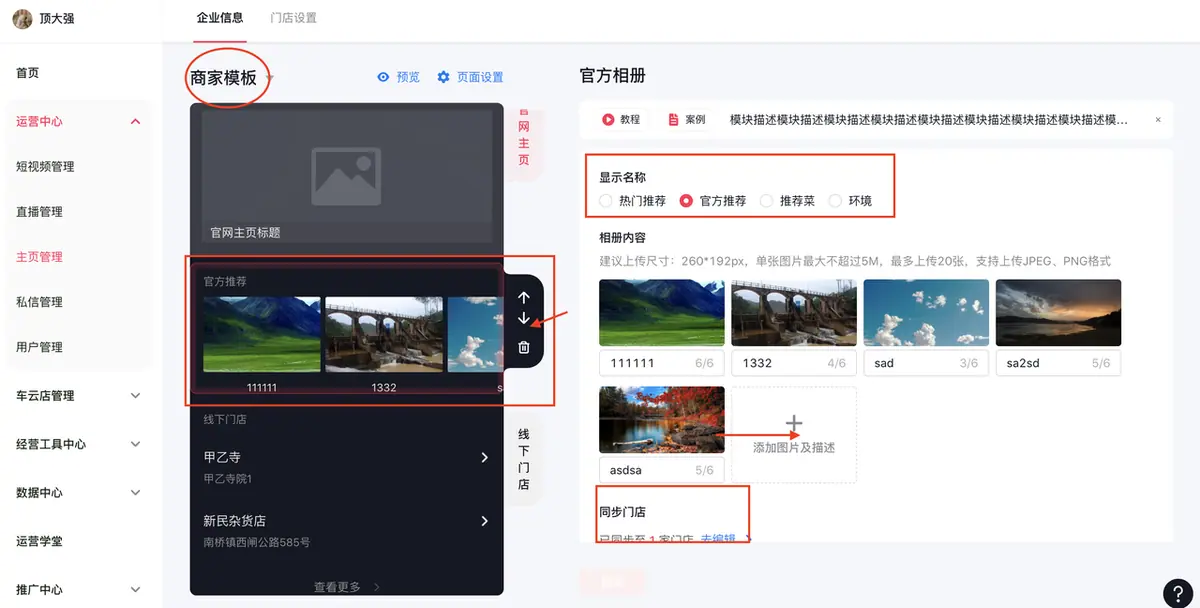This screenshot has height=608, width=1200.
Task: Click the 111111 thumbnail in the phone preview
Action: click(x=262, y=334)
